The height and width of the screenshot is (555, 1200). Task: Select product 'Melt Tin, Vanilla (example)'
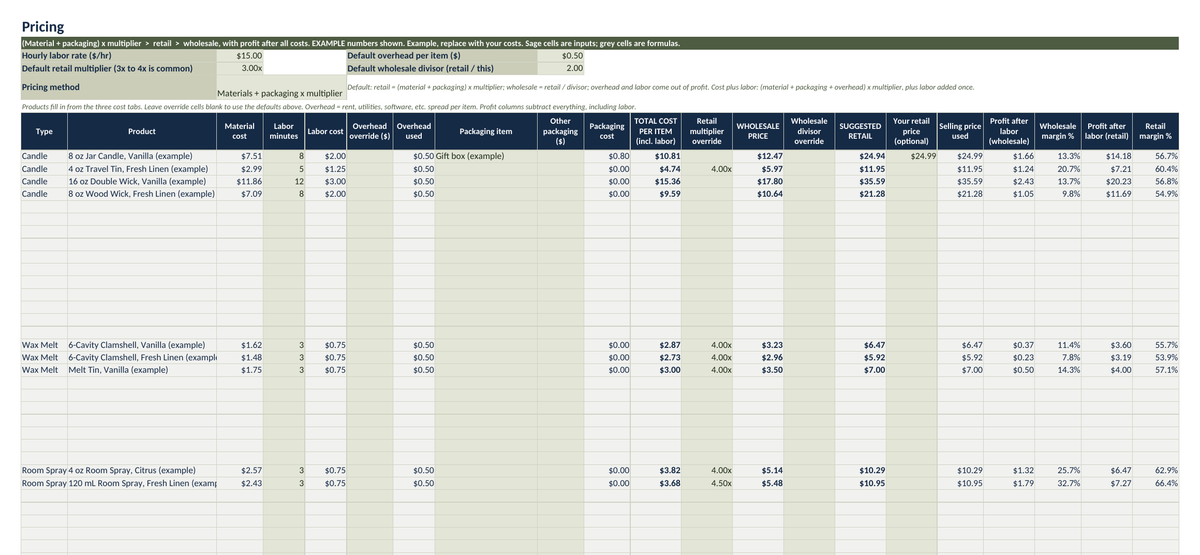(x=141, y=370)
